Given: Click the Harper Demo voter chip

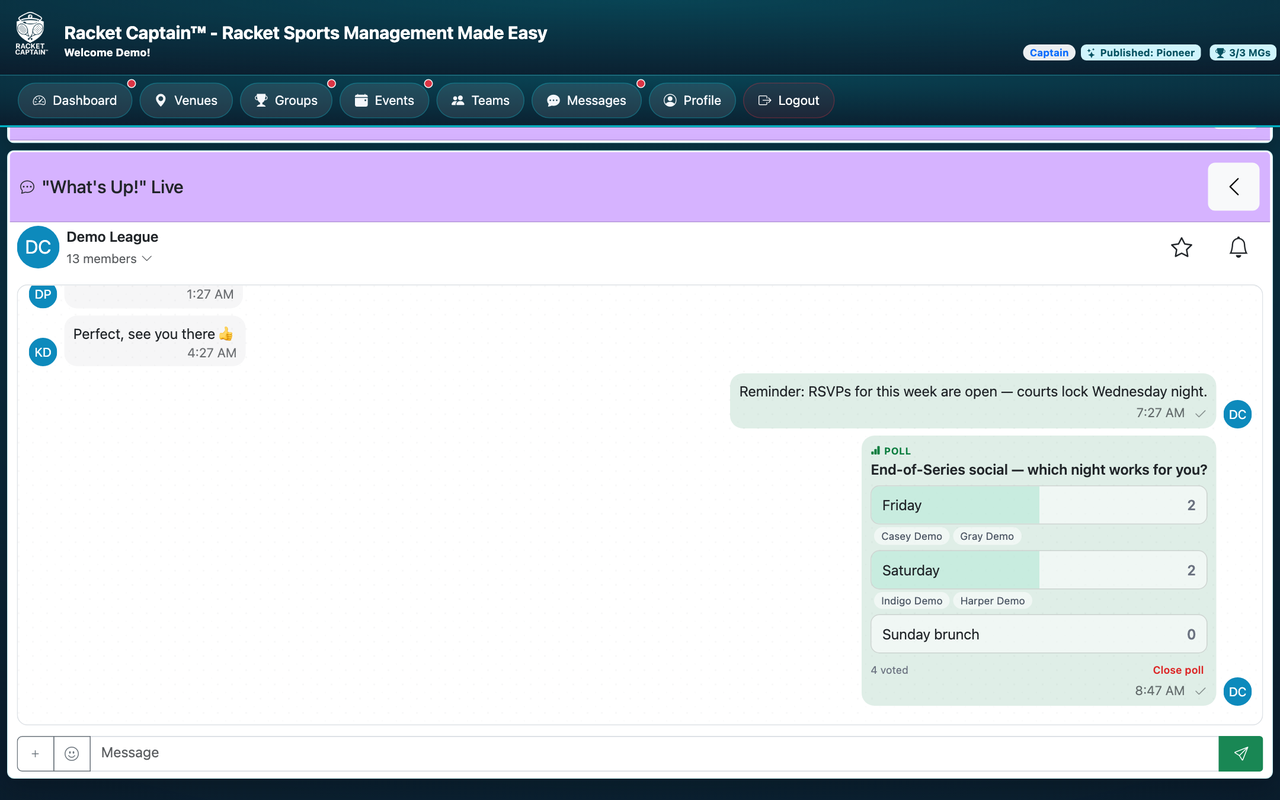Looking at the screenshot, I should [x=992, y=601].
